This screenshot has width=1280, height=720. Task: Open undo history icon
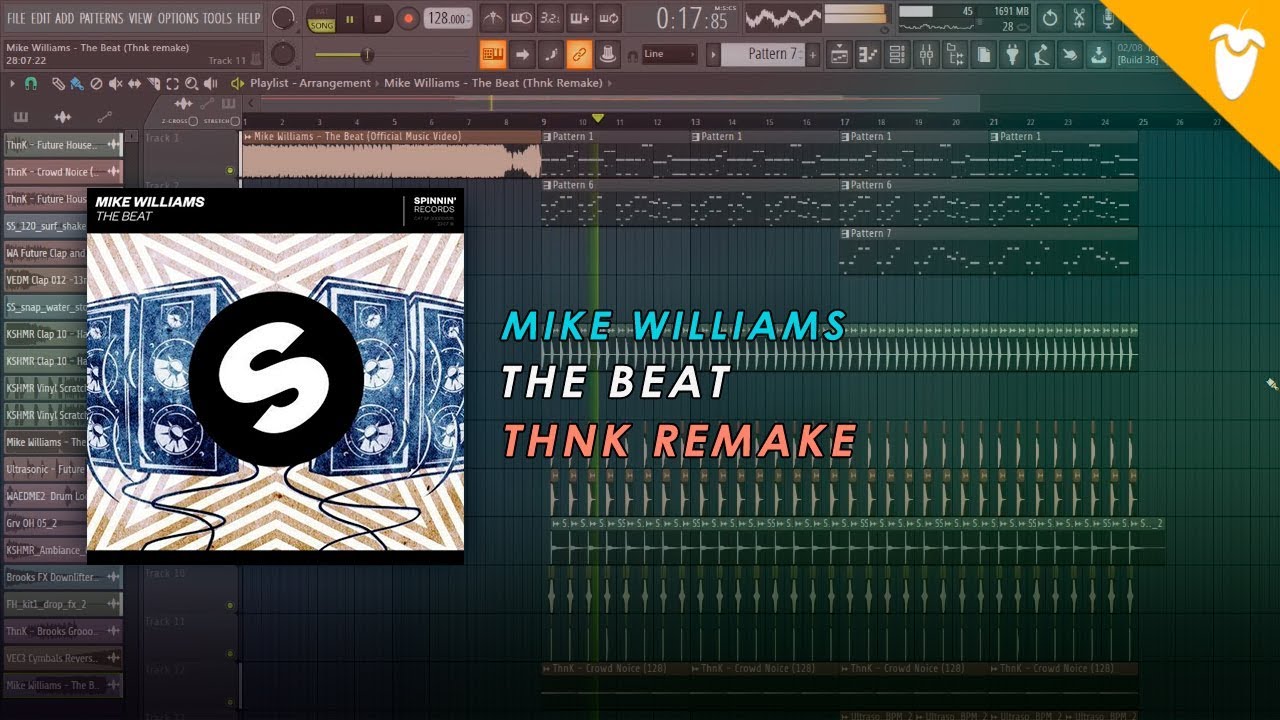1050,18
